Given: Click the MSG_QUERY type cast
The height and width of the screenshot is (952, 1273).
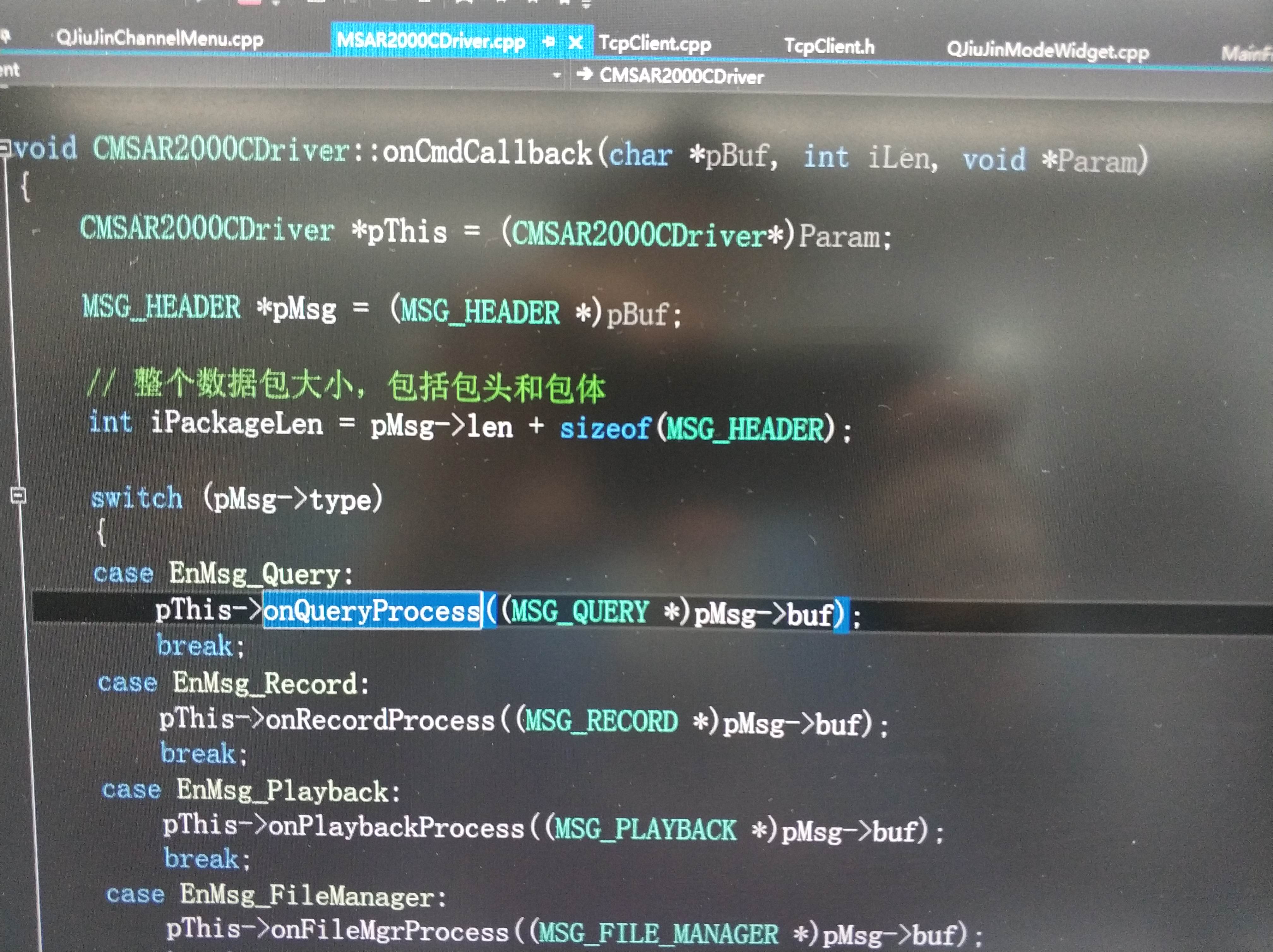Looking at the screenshot, I should (x=580, y=611).
